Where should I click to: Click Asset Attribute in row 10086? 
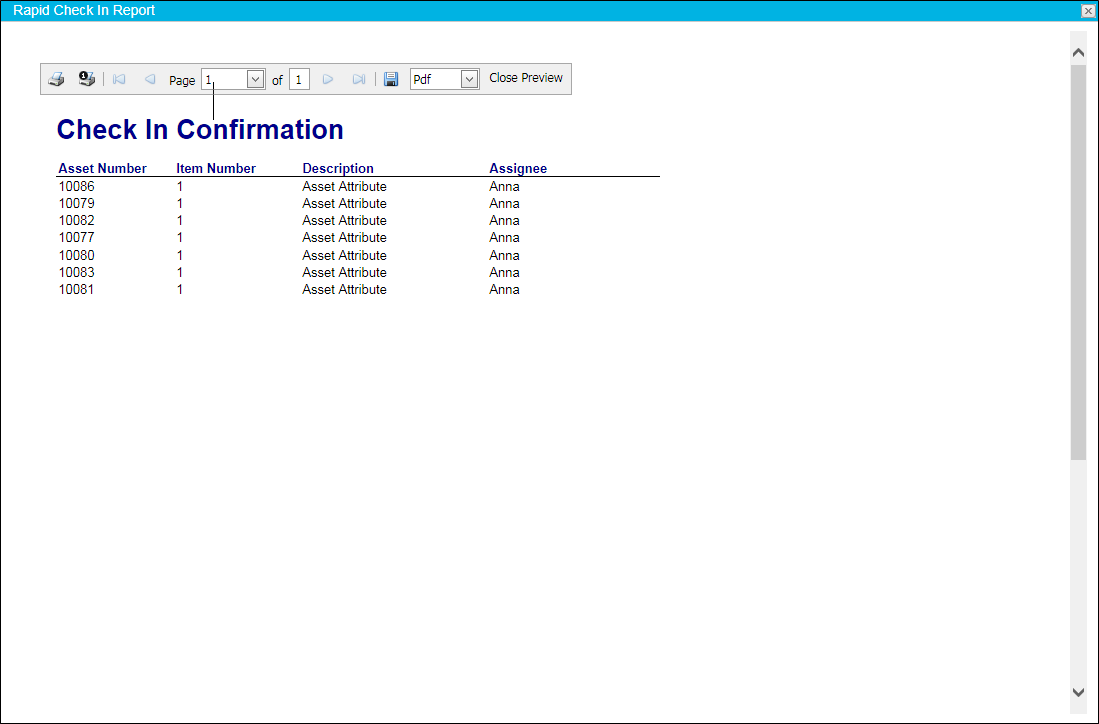344,186
